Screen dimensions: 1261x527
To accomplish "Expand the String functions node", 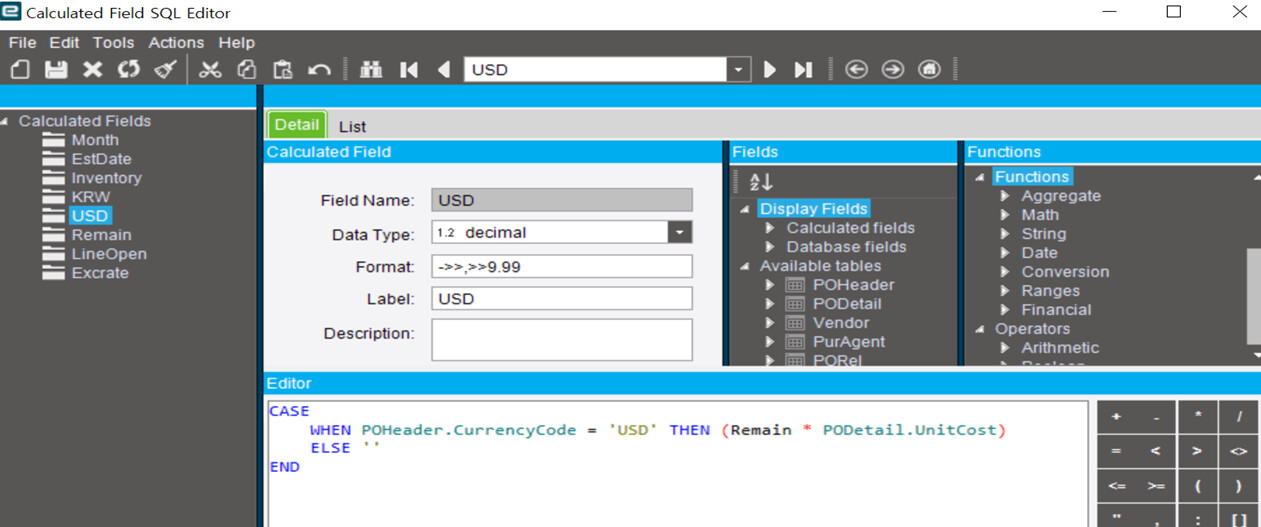I will [x=1006, y=234].
